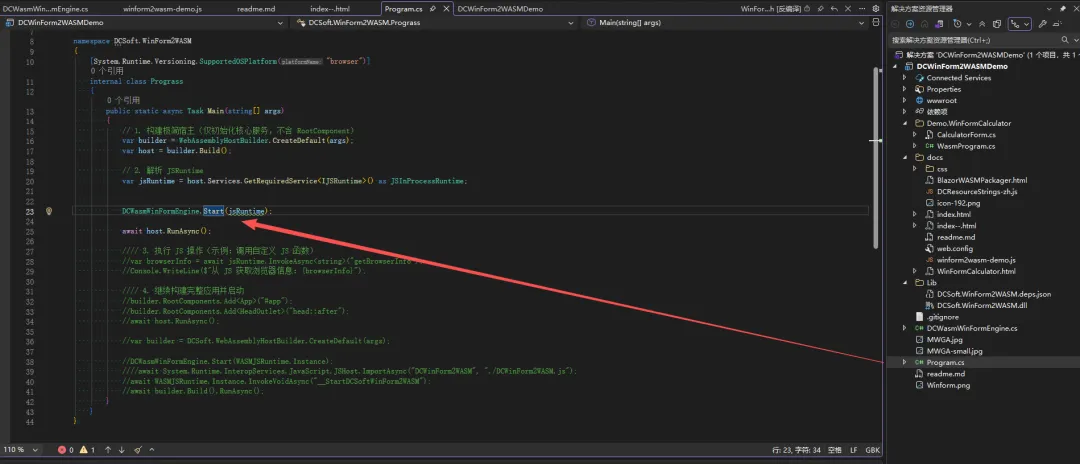The image size is (1080, 464).
Task: Switch to winform2wasm-demo.js tab
Action: 163,9
